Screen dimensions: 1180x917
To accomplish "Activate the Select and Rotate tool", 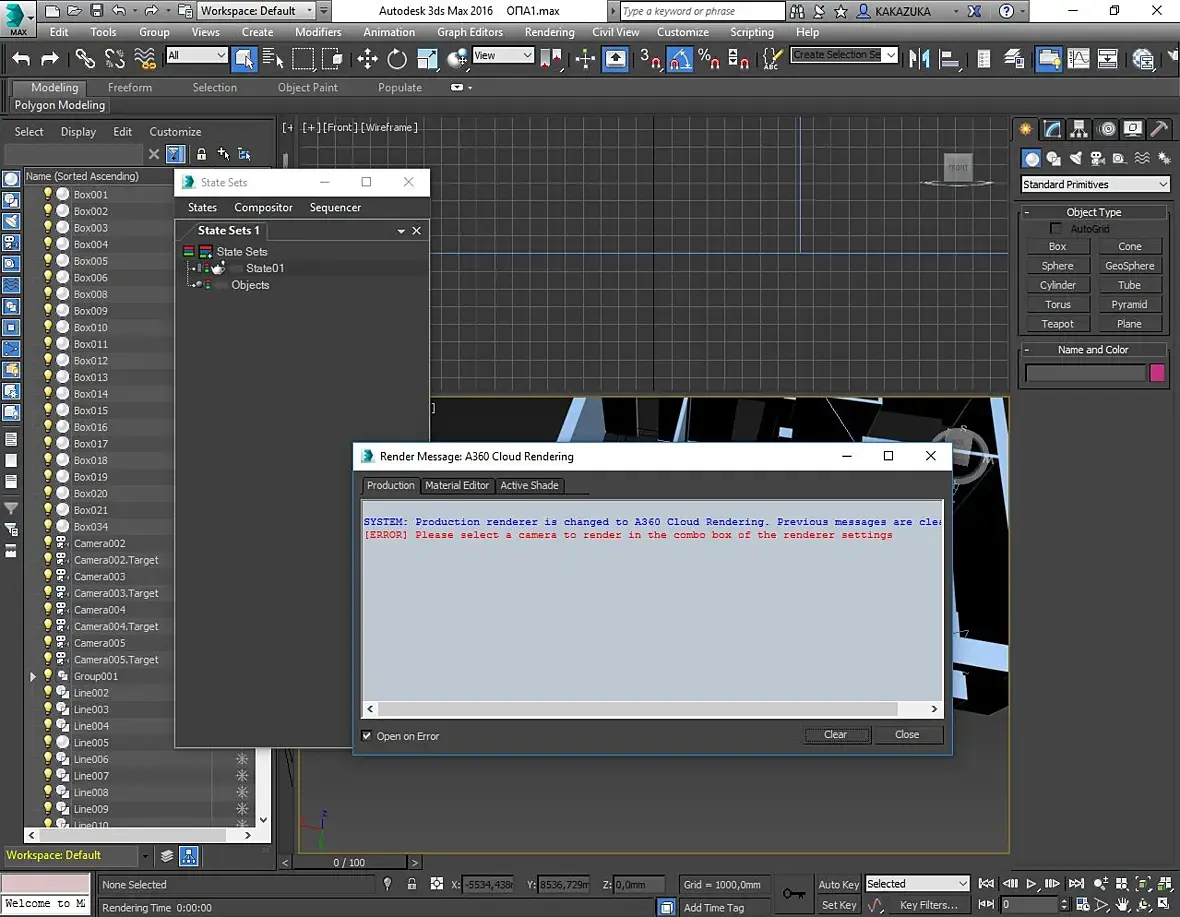I will [397, 59].
